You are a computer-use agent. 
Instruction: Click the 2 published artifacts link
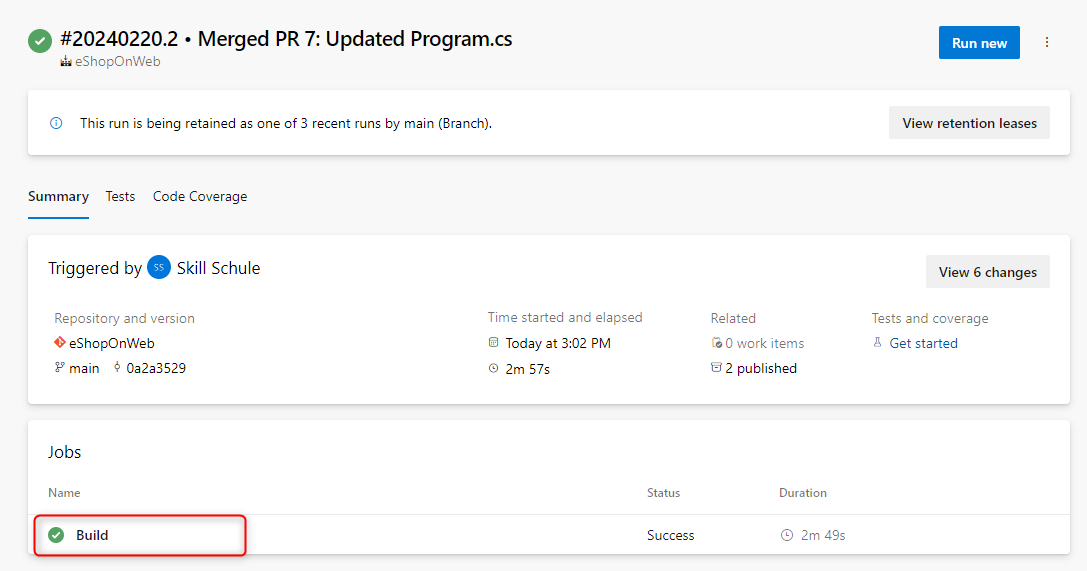click(761, 368)
